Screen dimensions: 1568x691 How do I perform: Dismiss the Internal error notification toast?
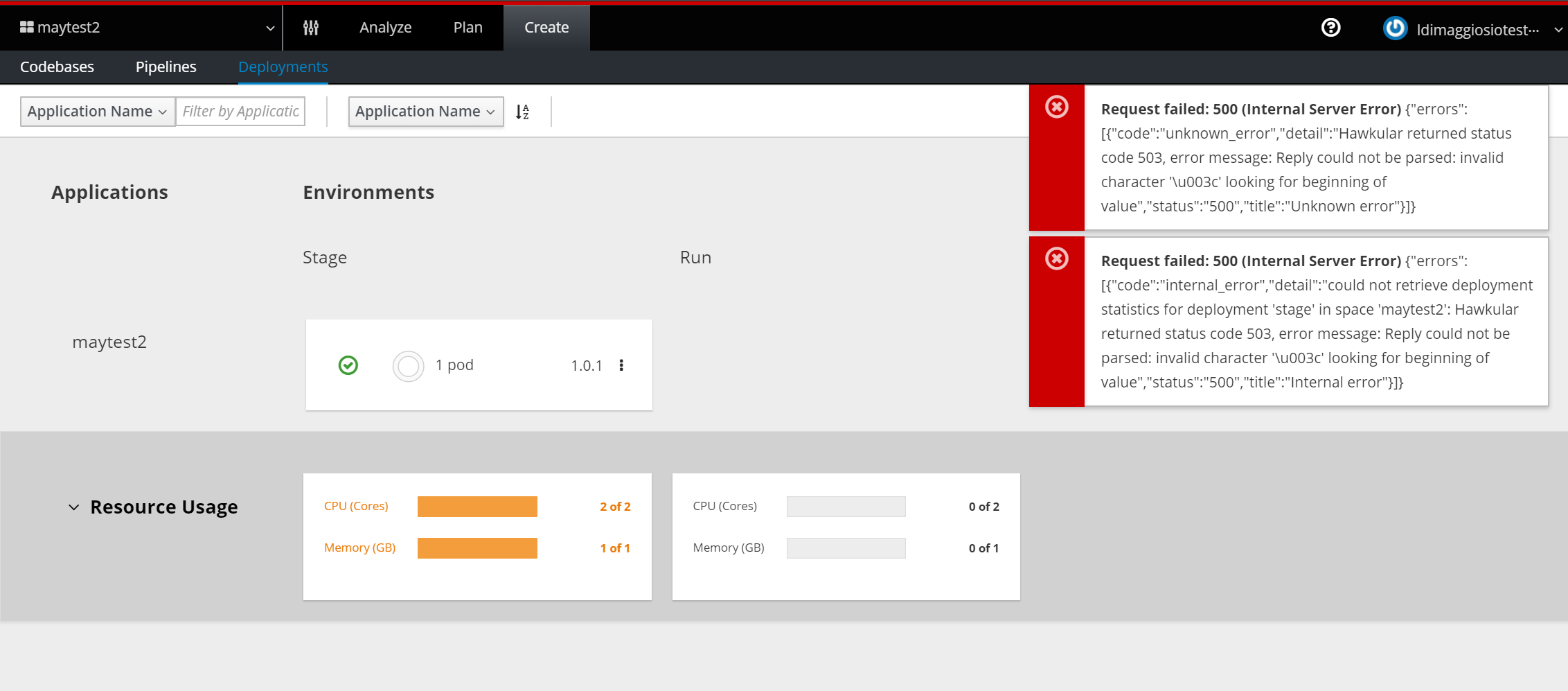(x=1056, y=258)
